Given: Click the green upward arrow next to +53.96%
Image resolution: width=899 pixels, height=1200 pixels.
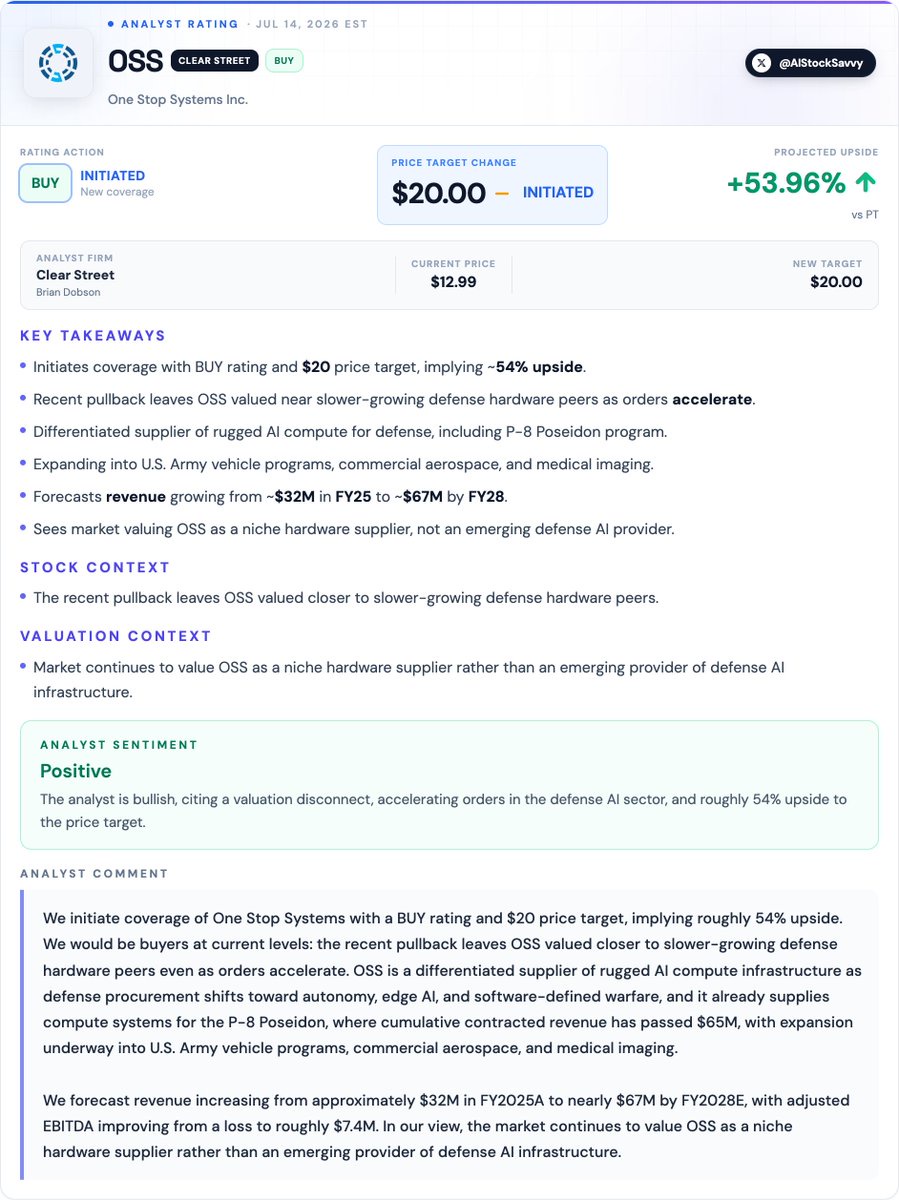Looking at the screenshot, I should [x=866, y=183].
